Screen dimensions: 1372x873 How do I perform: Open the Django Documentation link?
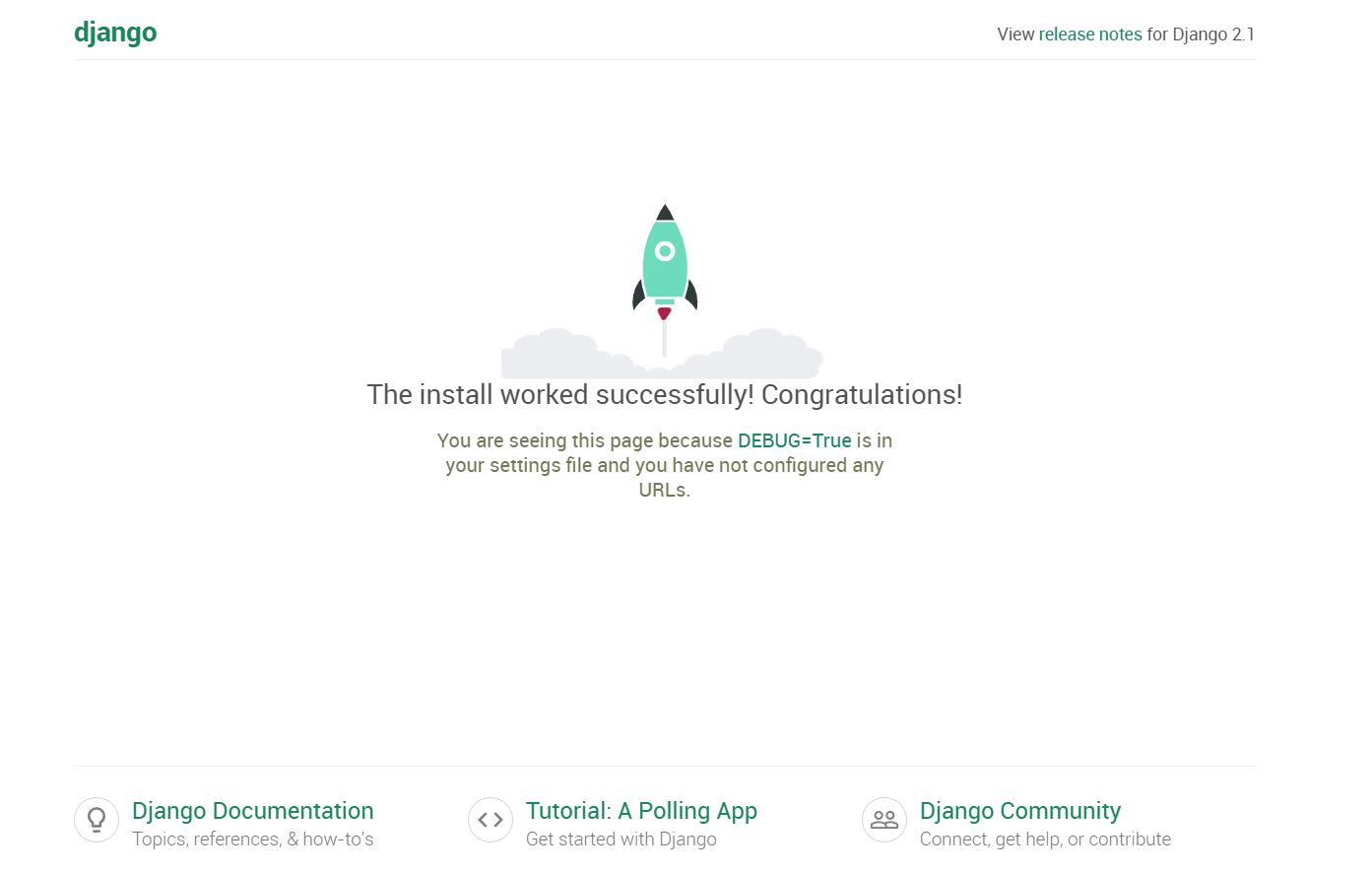(x=253, y=811)
